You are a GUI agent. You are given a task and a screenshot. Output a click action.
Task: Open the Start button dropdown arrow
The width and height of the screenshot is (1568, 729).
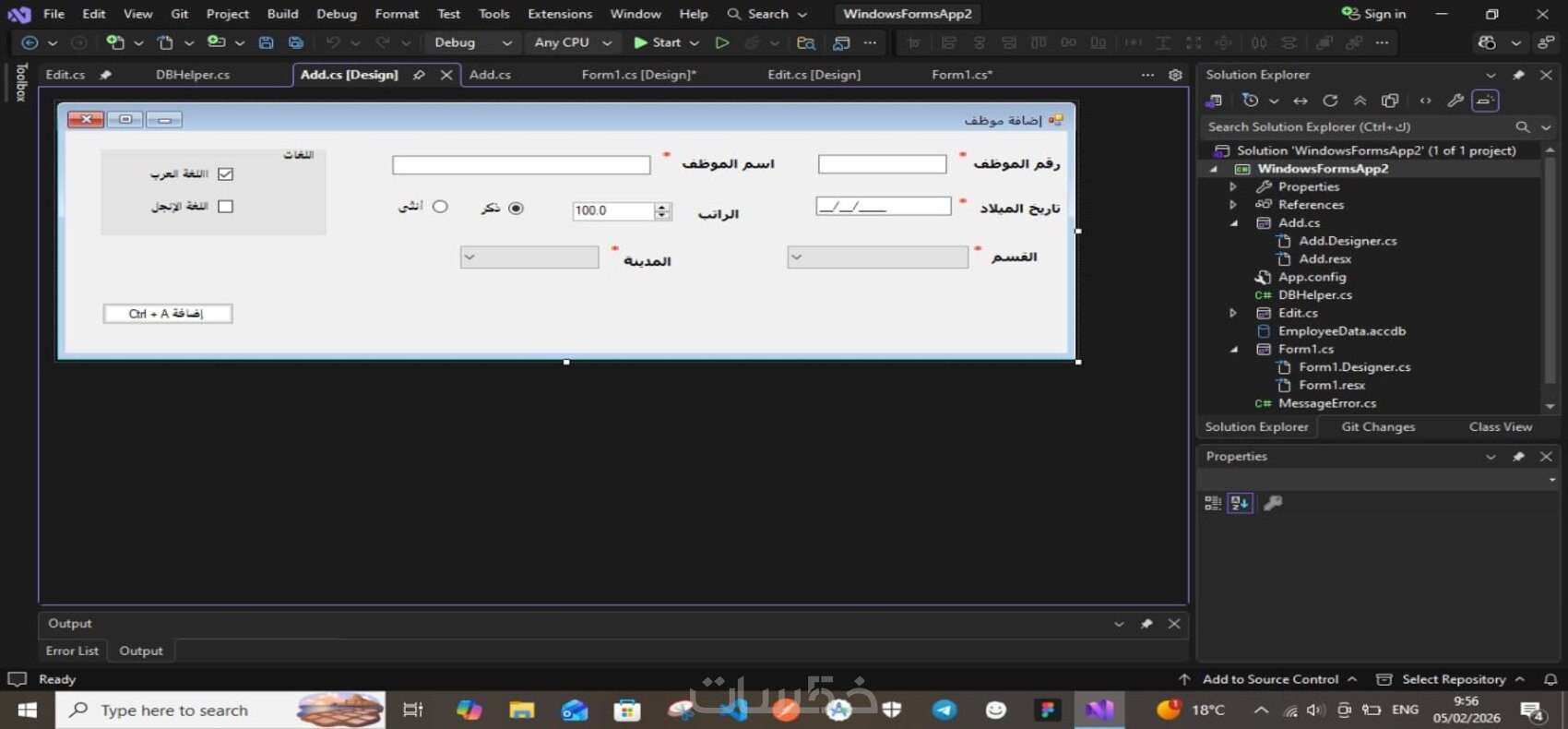695,42
